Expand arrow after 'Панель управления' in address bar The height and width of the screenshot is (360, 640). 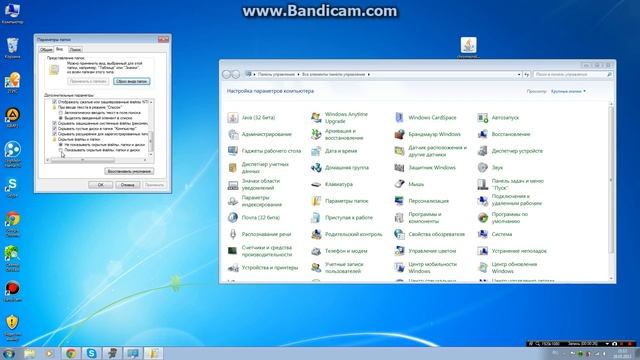click(298, 75)
